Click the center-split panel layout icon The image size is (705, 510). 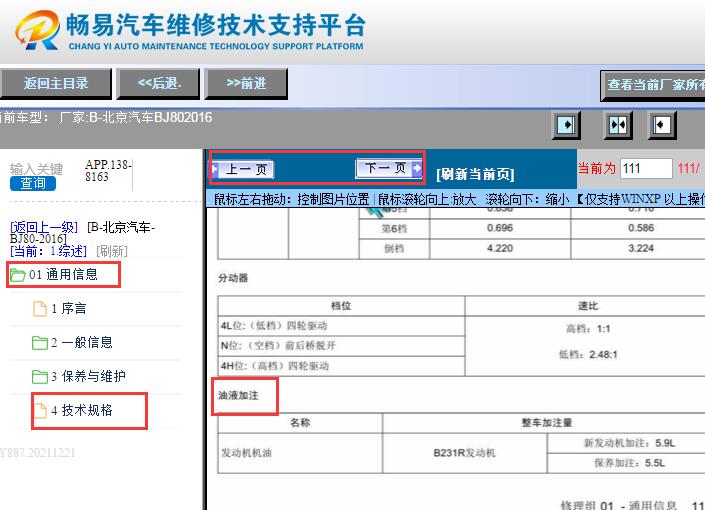(618, 125)
